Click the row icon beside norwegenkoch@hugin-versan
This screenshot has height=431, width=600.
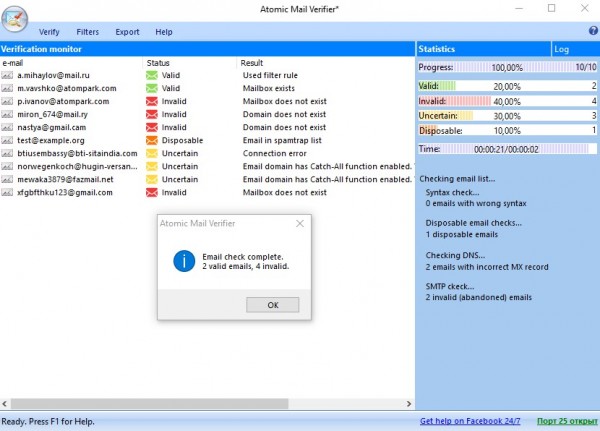pyautogui.click(x=7, y=167)
